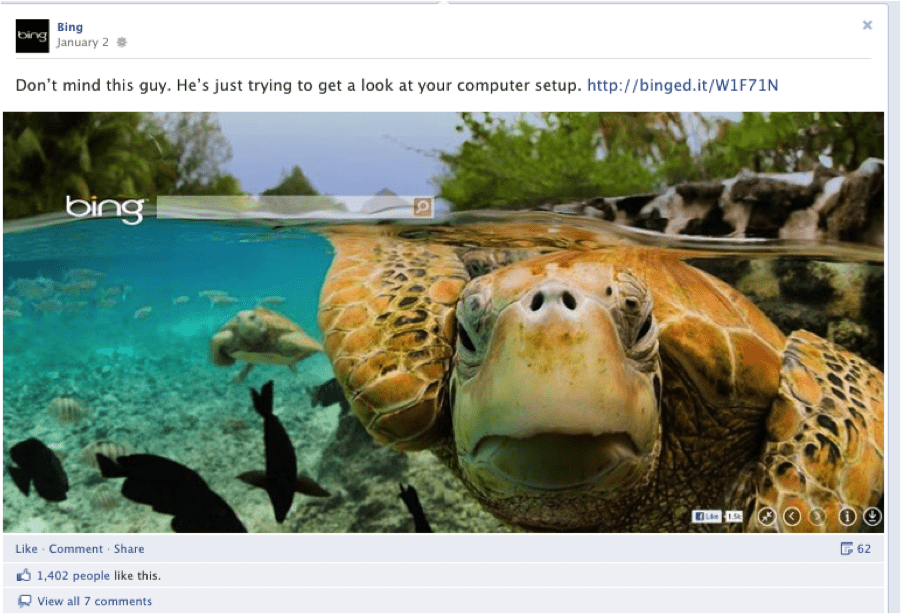Go to next Bing background image
This screenshot has height=614, width=901.
coord(817,516)
